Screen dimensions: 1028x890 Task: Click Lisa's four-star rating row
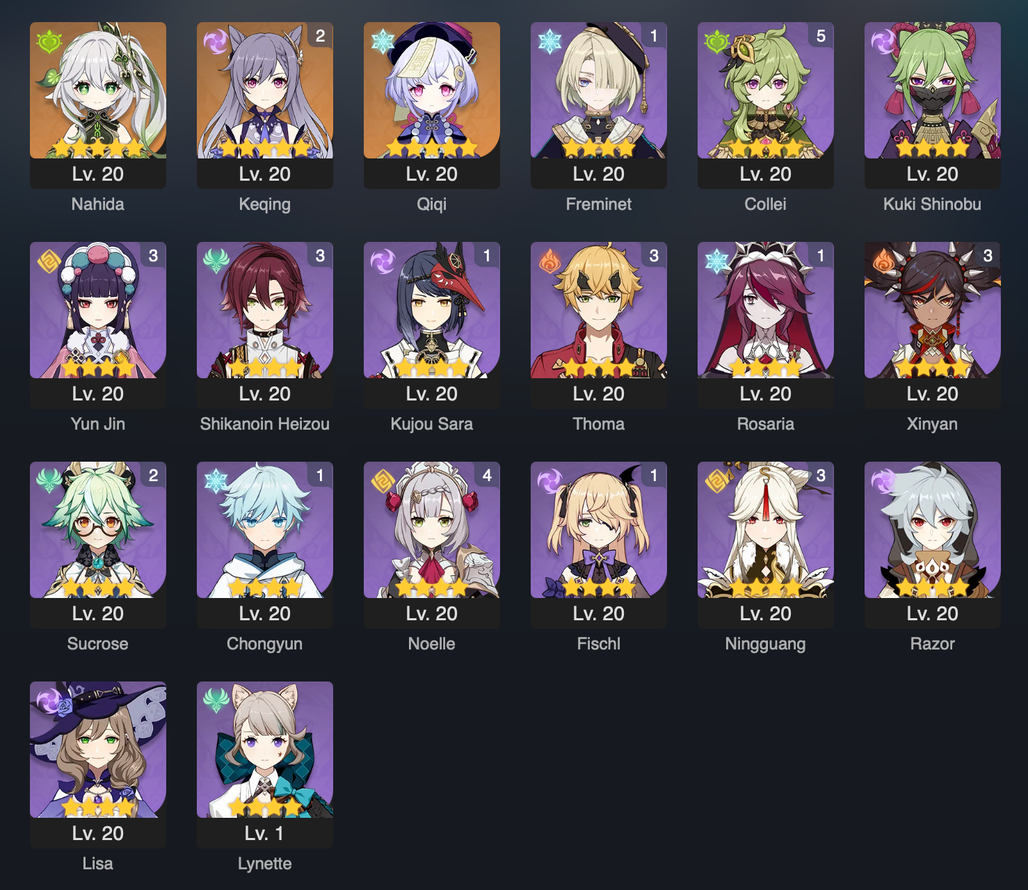tap(98, 806)
